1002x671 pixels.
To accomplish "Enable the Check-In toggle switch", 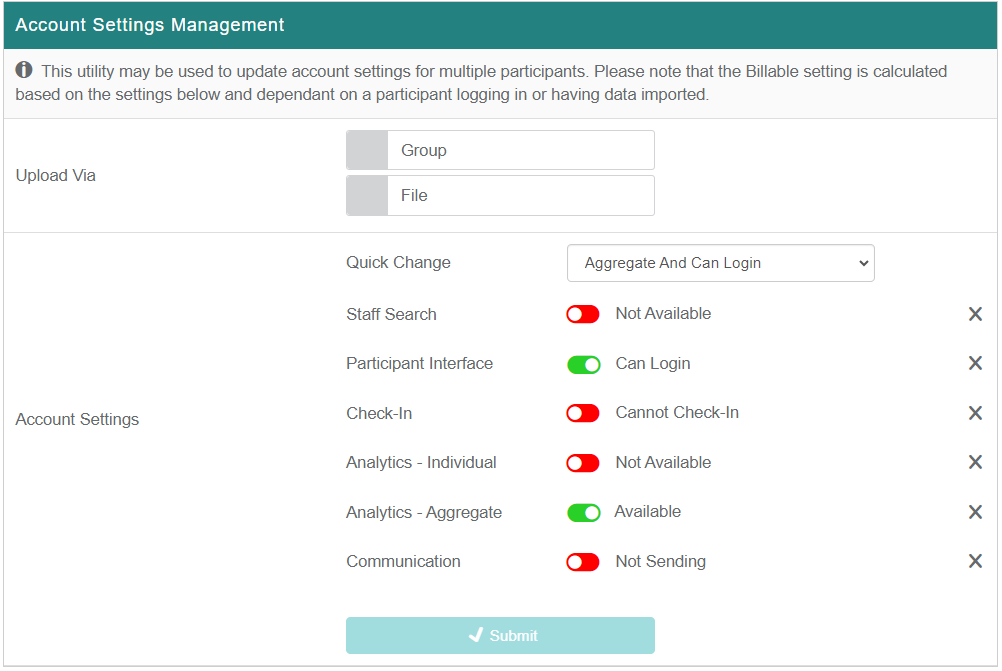I will [x=583, y=413].
